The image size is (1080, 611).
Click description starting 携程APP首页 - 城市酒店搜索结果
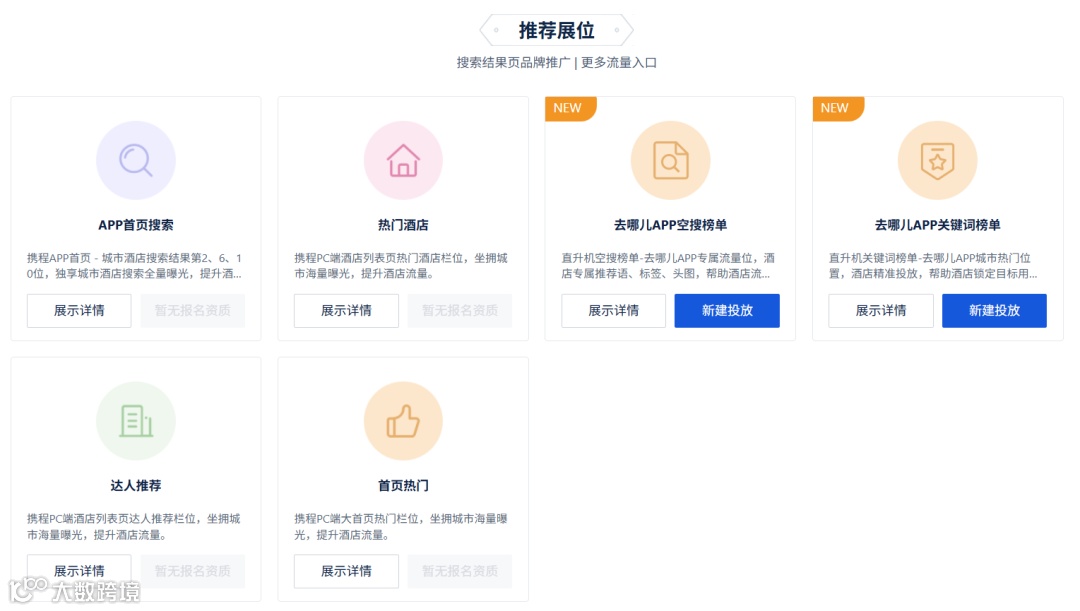pos(135,266)
